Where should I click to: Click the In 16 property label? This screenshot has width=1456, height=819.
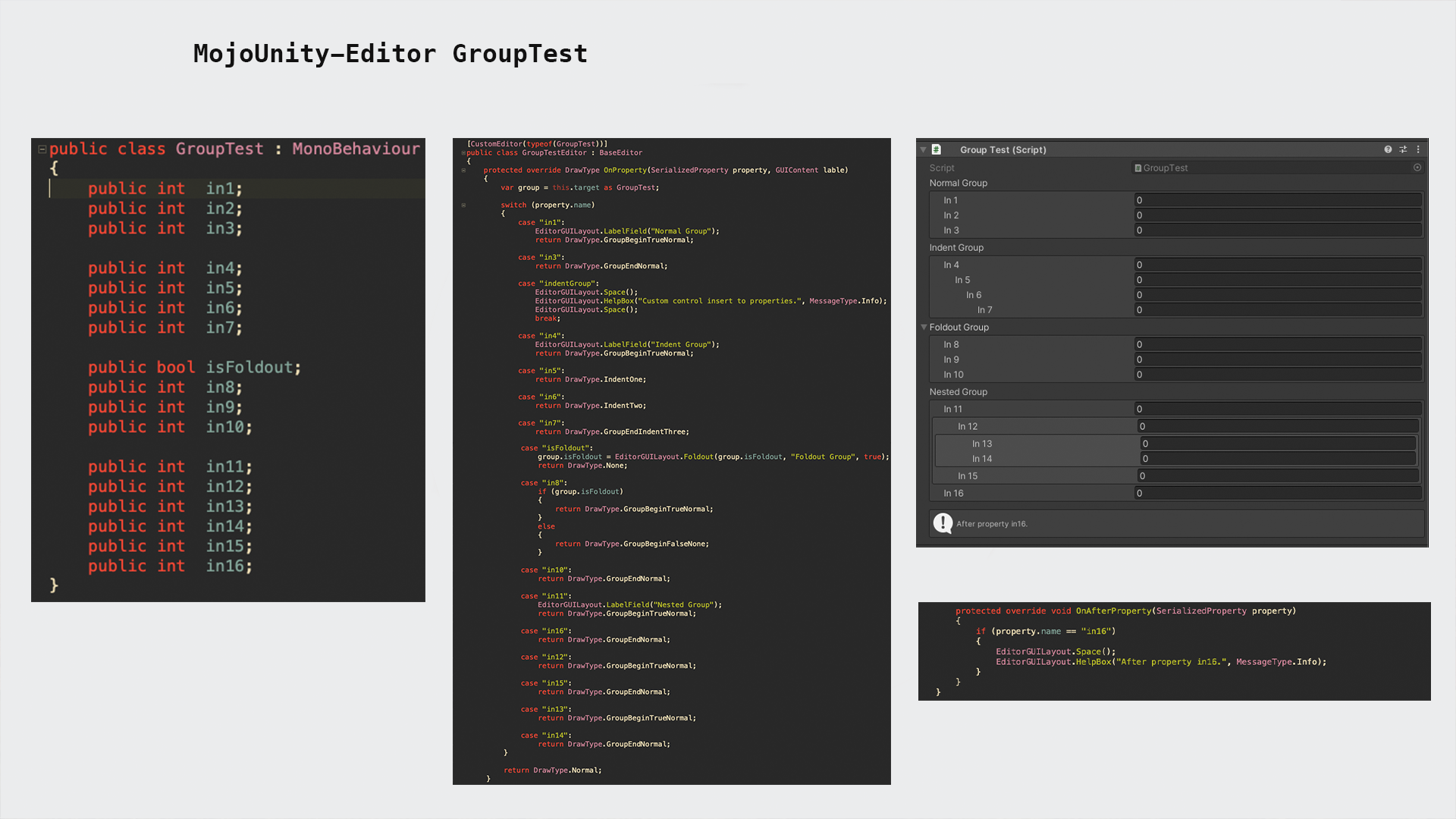[953, 493]
